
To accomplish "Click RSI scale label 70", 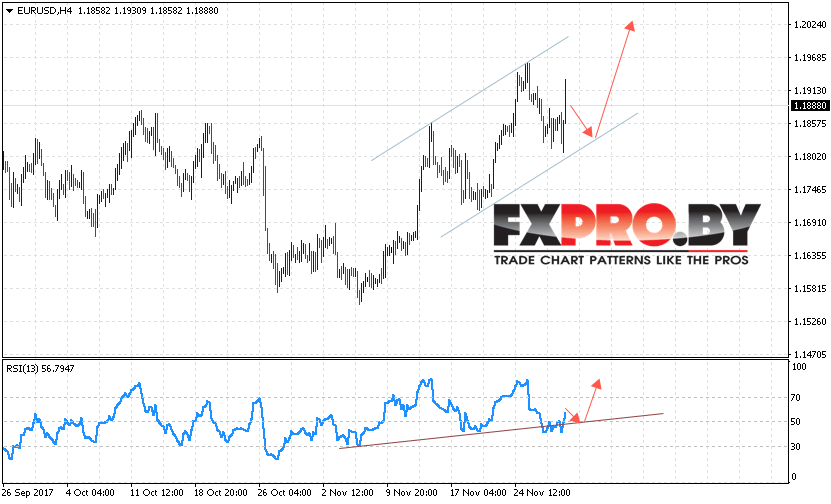I will pos(795,397).
